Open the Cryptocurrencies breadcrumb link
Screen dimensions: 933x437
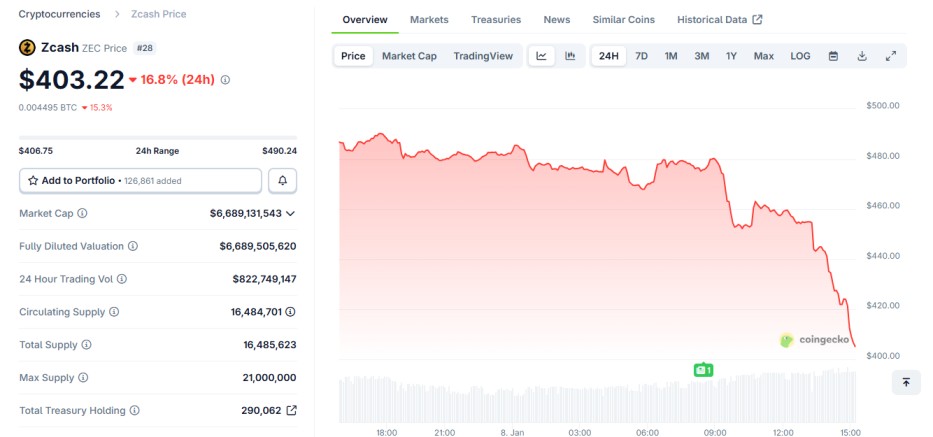click(59, 14)
